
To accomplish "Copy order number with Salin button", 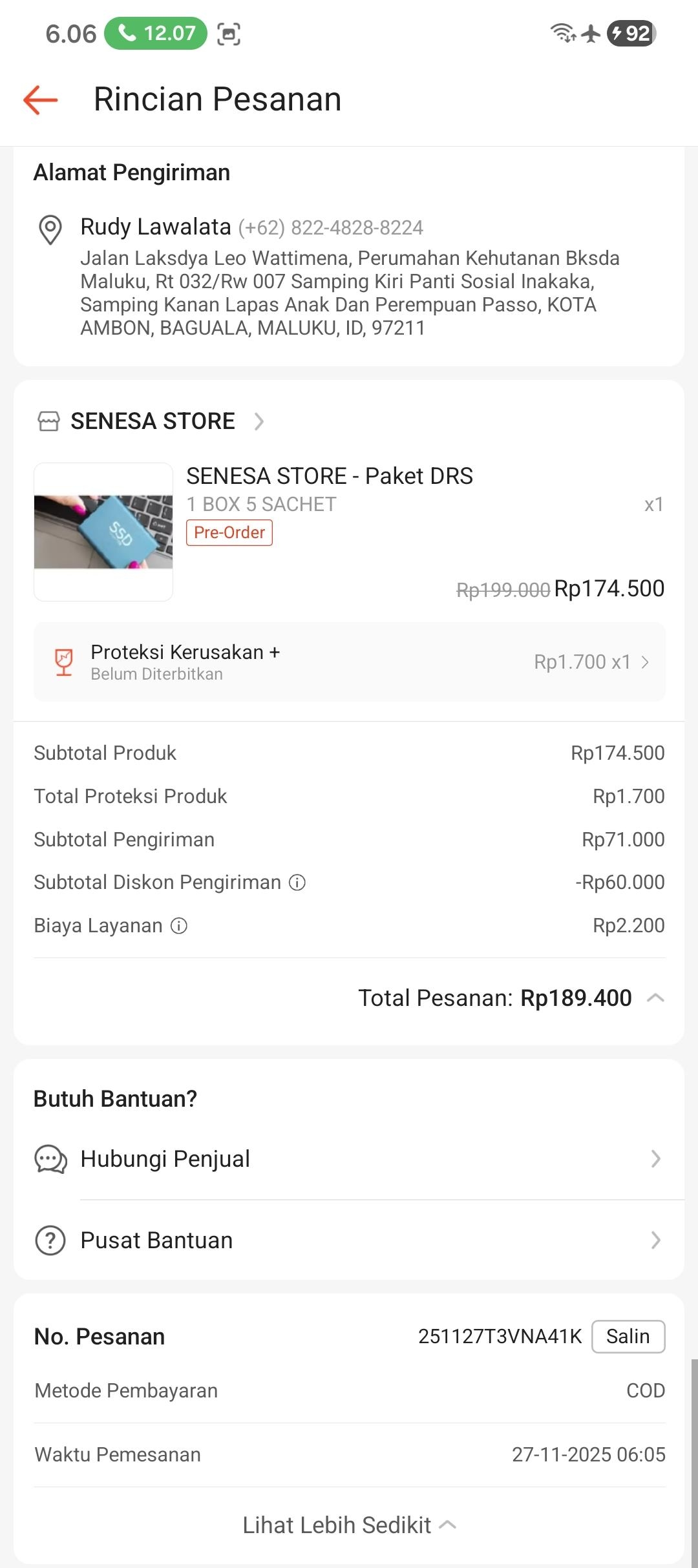I will coord(628,1336).
